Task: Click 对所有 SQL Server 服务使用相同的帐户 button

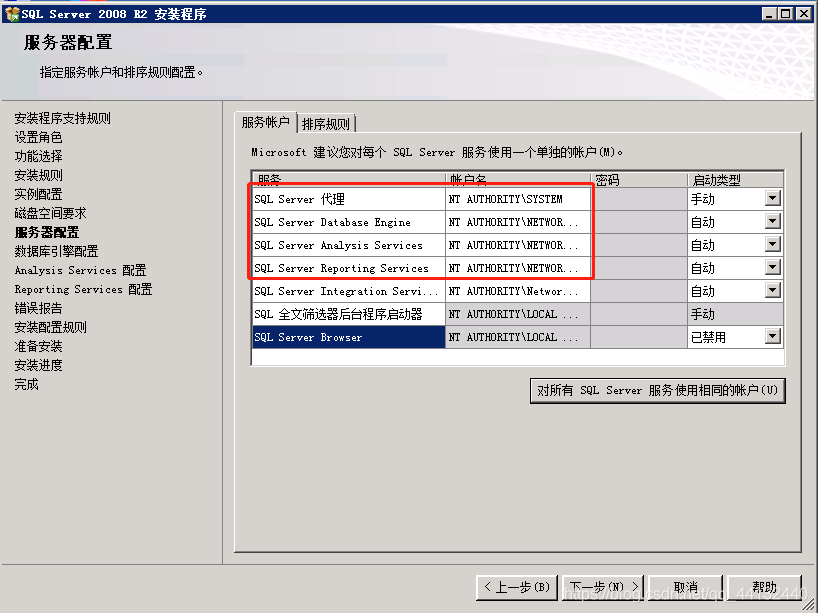Action: (x=657, y=390)
